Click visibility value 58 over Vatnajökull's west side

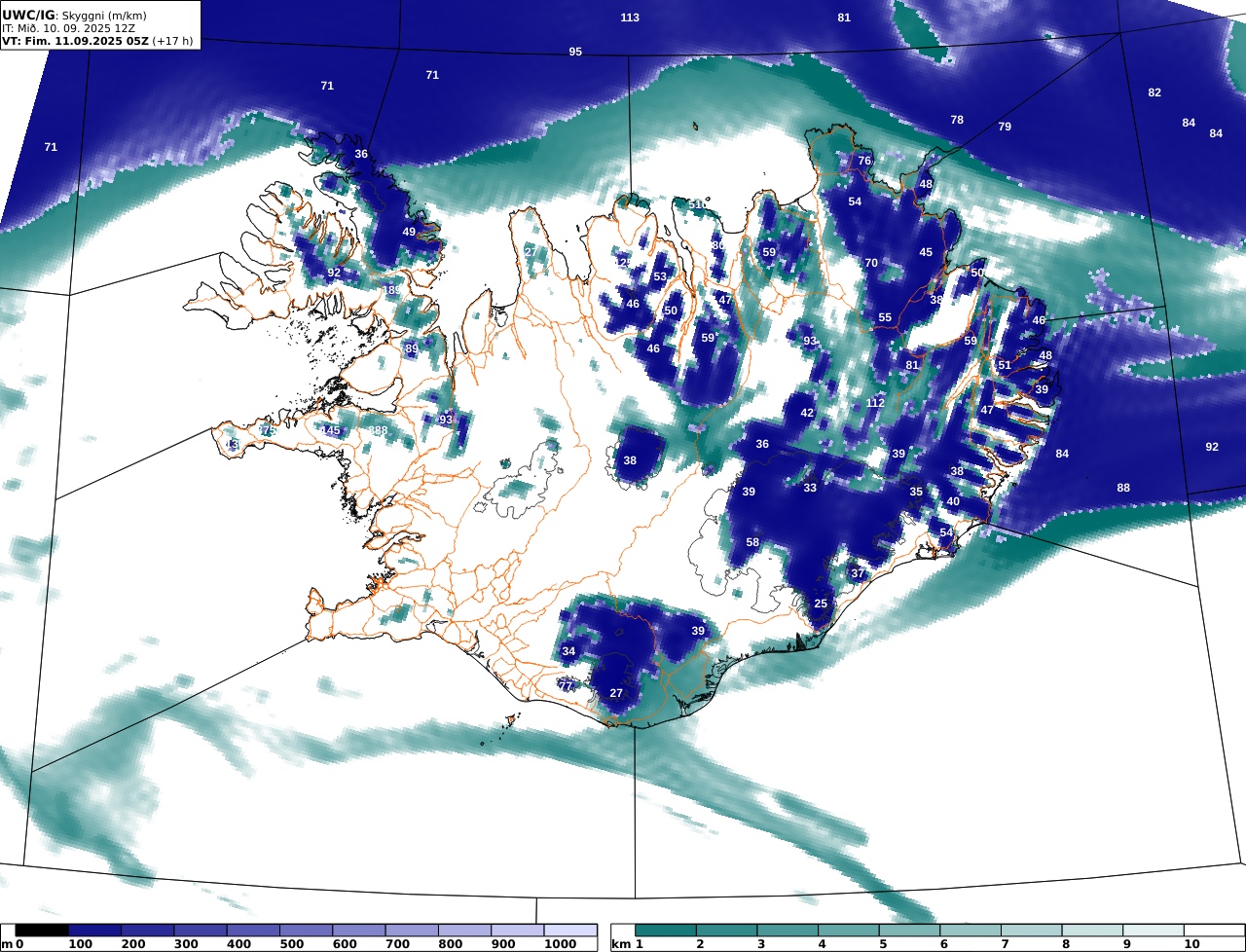[752, 542]
